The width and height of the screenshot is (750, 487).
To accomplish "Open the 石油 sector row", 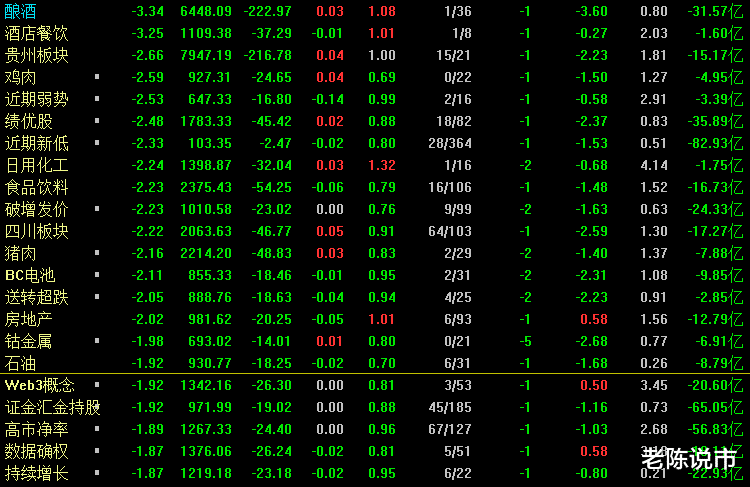I will [x=21, y=363].
